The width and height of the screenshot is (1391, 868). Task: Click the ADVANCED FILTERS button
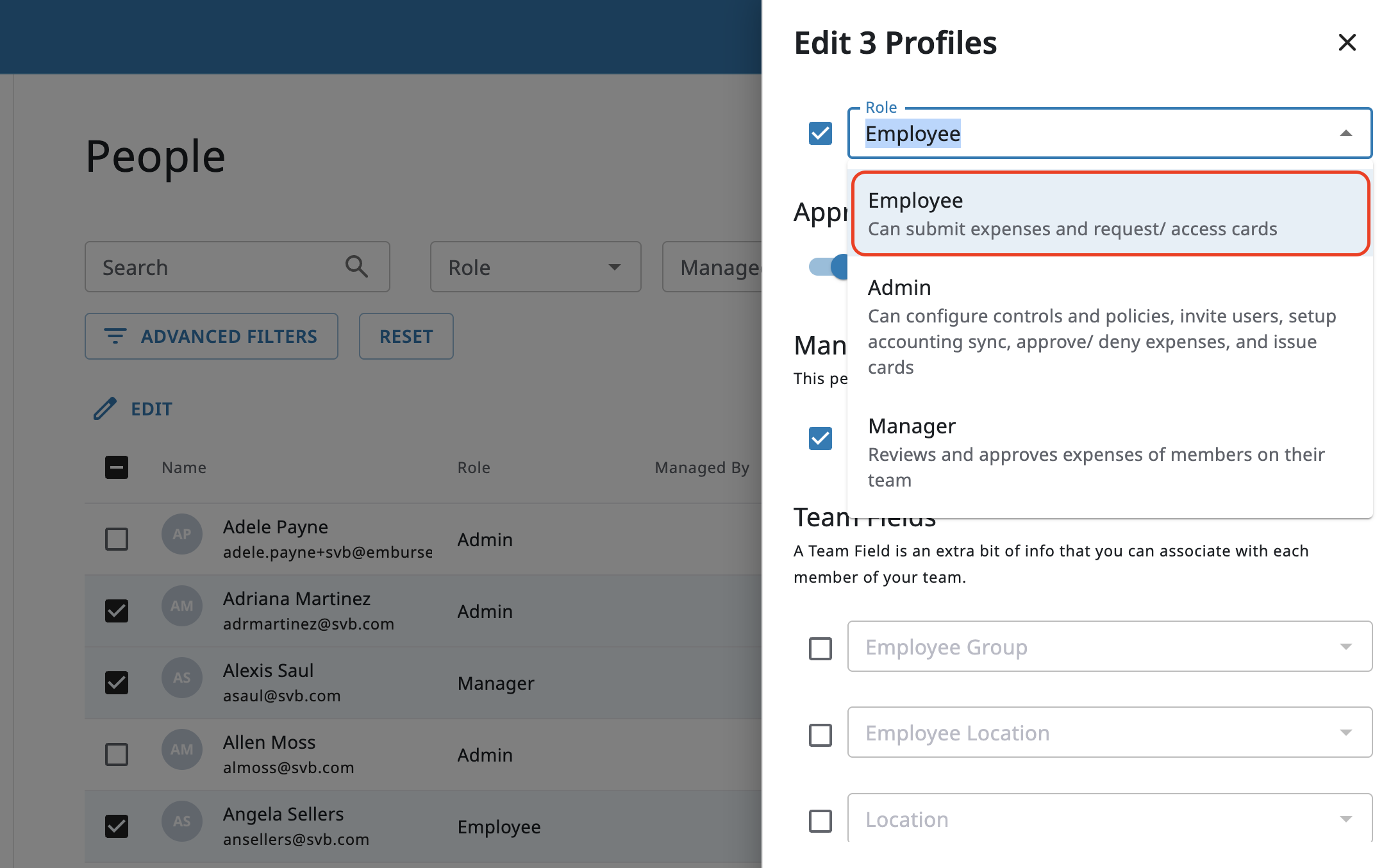coord(212,336)
